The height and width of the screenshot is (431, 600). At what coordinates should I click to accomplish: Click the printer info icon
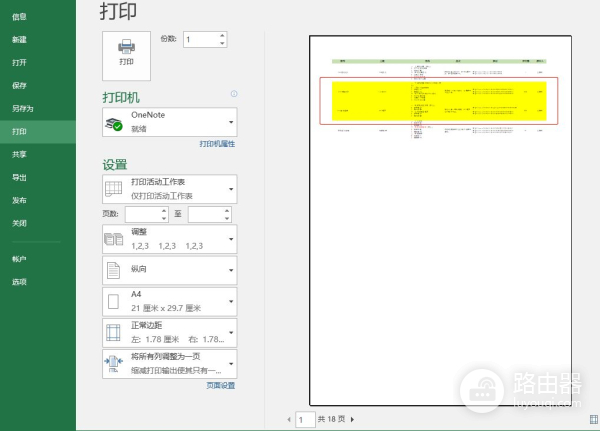click(234, 94)
